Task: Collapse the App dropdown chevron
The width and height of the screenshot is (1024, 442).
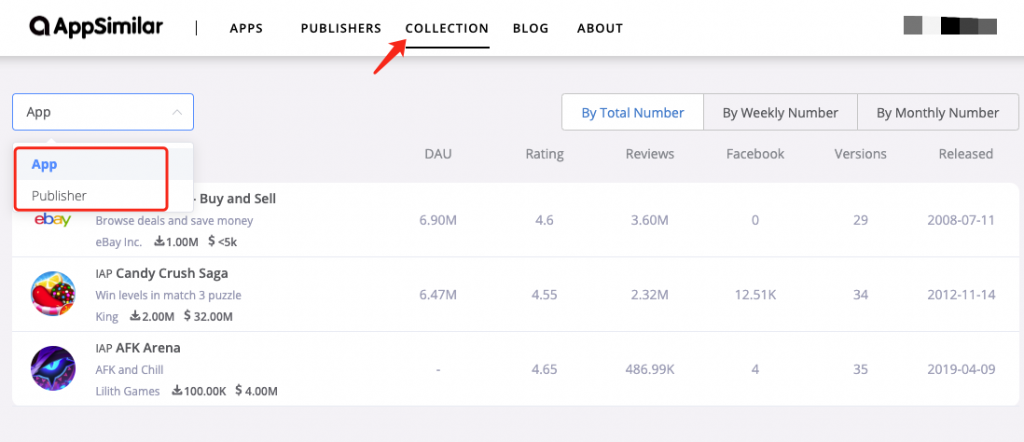Action: click(177, 112)
